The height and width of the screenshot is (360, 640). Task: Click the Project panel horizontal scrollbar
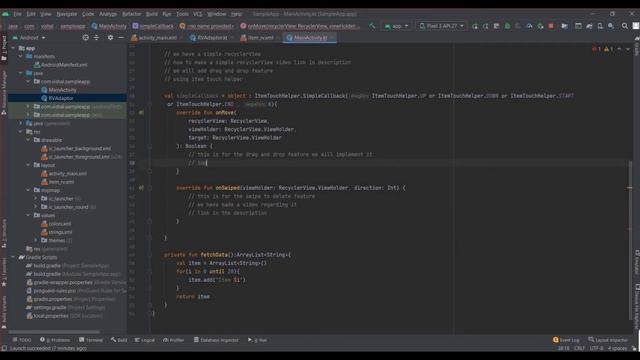[54, 332]
